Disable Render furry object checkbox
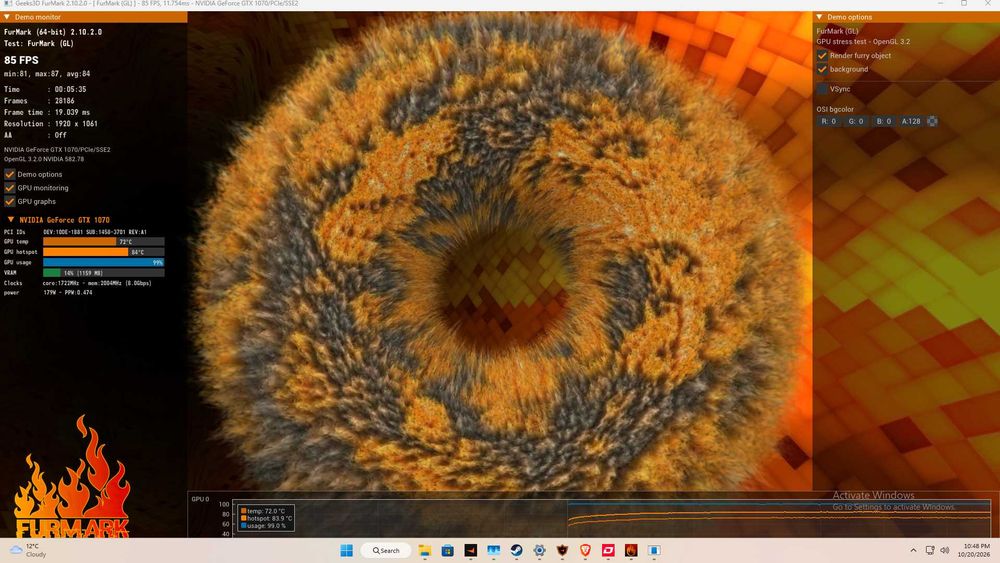The width and height of the screenshot is (1000, 563). 822,55
